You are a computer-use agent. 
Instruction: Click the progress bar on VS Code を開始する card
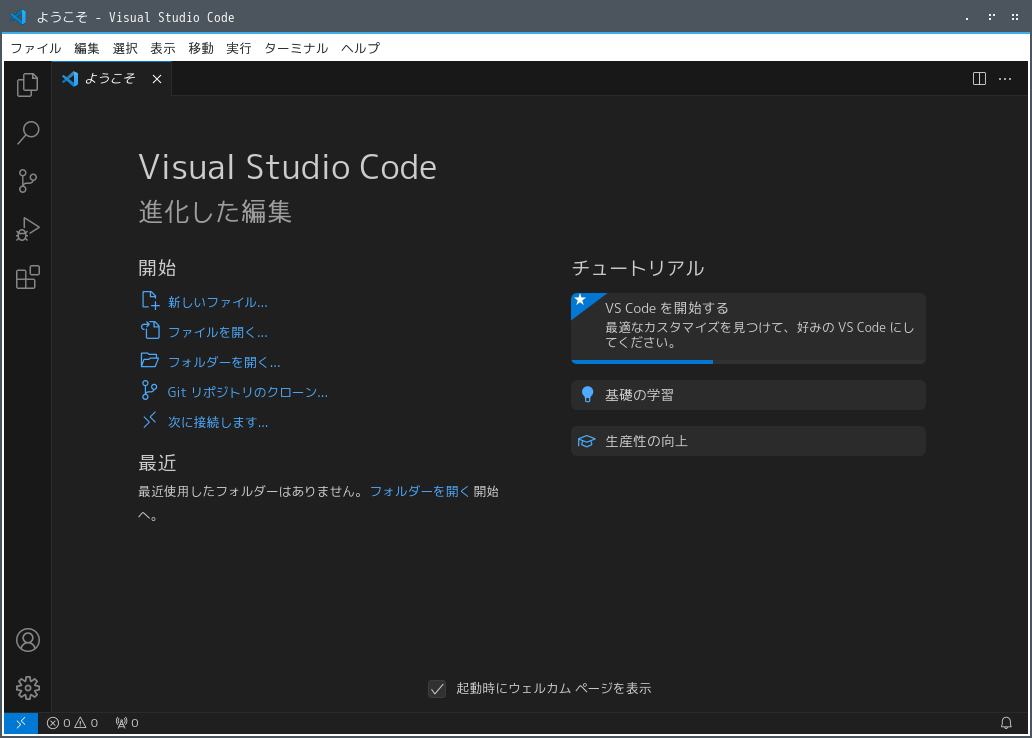pos(748,361)
